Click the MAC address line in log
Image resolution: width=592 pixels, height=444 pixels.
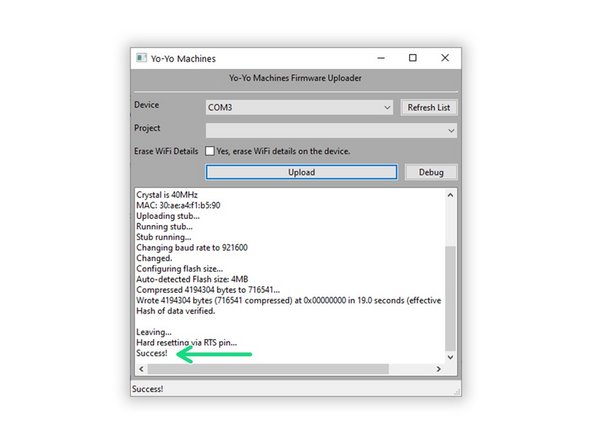point(178,205)
